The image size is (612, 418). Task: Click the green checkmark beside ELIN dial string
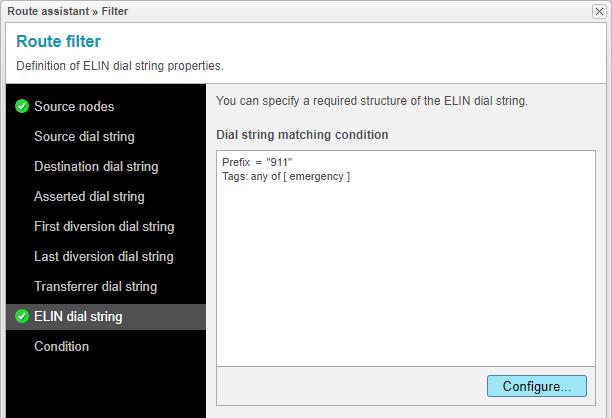(x=21, y=316)
